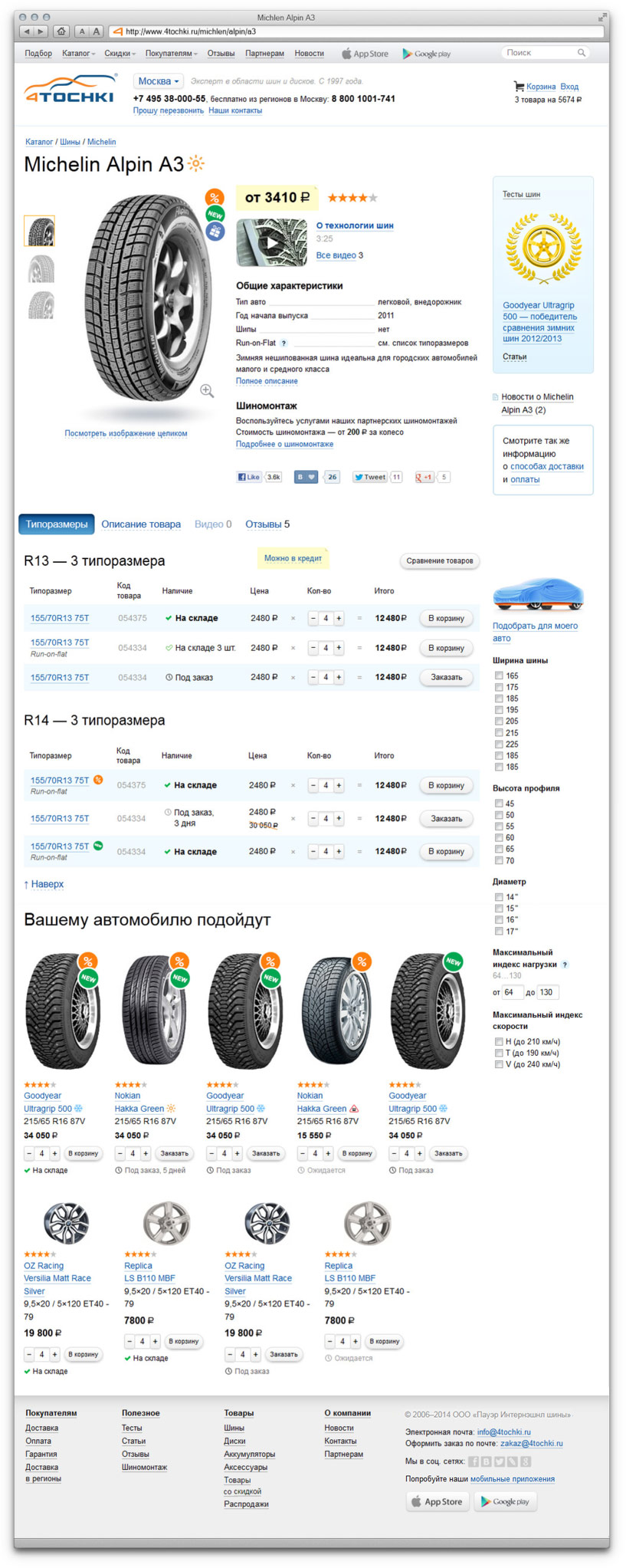Viewport: 626px width, 1568px height.
Task: Click the magnifier zoom icon on tire image
Action: pos(207,391)
